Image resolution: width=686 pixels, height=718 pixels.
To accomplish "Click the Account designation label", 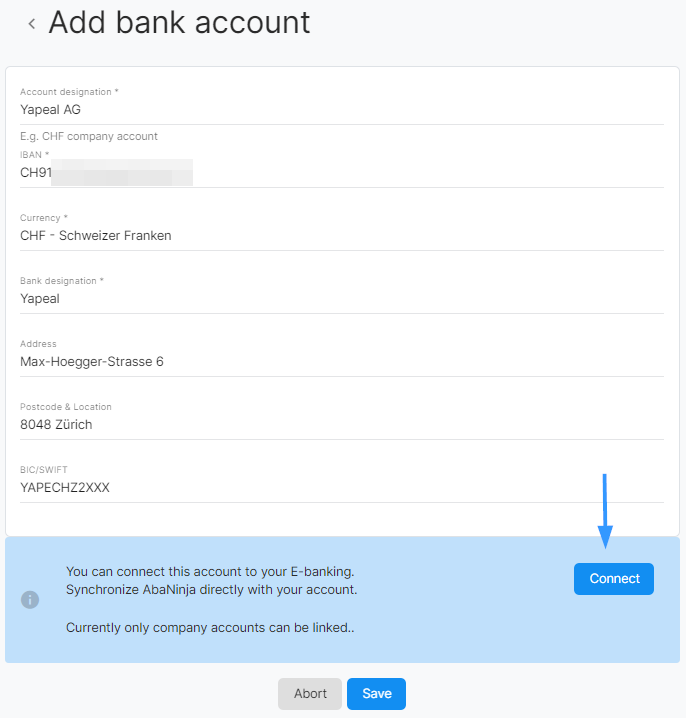I will [69, 92].
